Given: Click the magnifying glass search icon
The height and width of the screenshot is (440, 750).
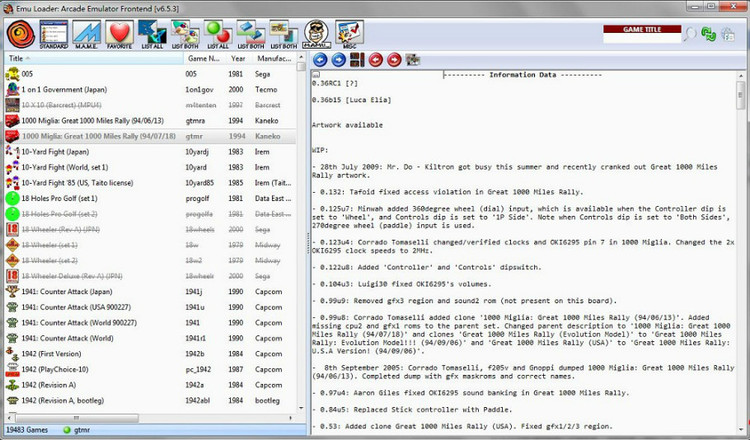Looking at the screenshot, I should coord(690,35).
